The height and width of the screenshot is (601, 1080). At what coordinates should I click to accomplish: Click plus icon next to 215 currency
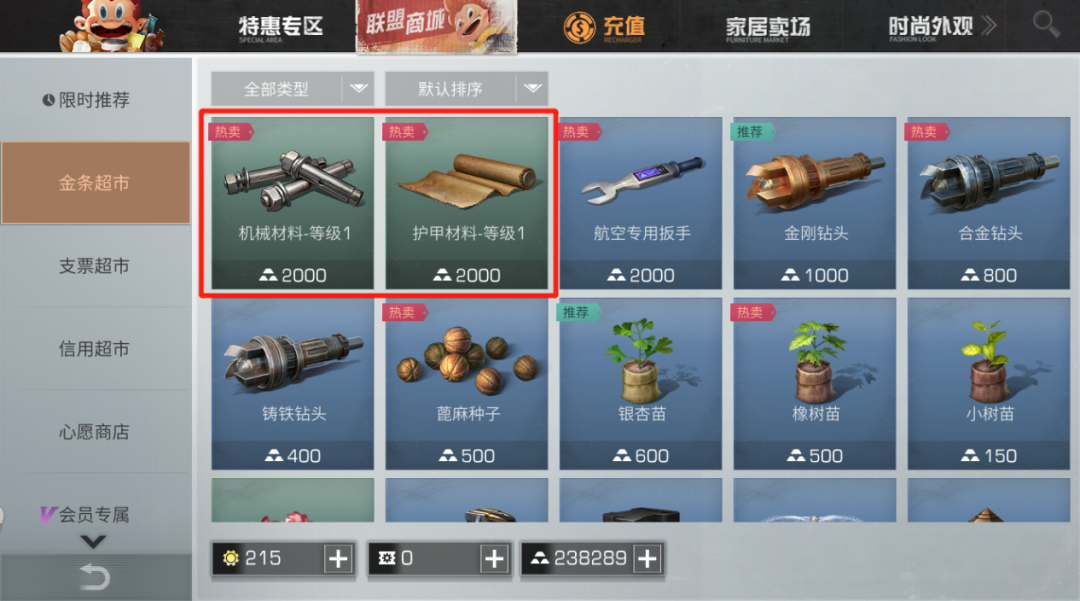tap(338, 558)
